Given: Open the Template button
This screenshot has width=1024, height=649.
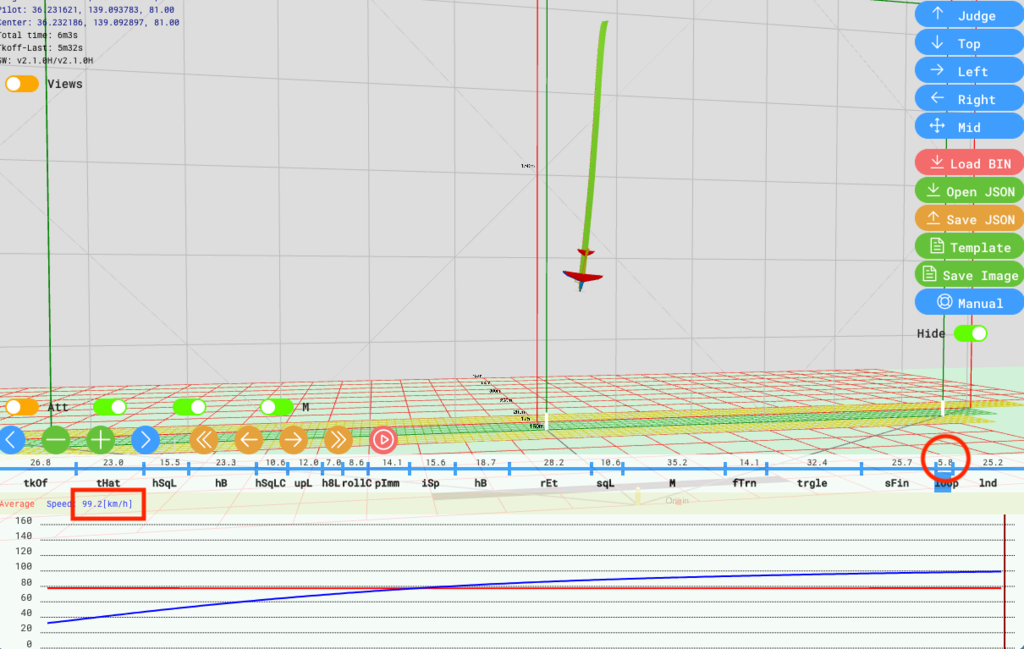Looking at the screenshot, I should (x=969, y=247).
